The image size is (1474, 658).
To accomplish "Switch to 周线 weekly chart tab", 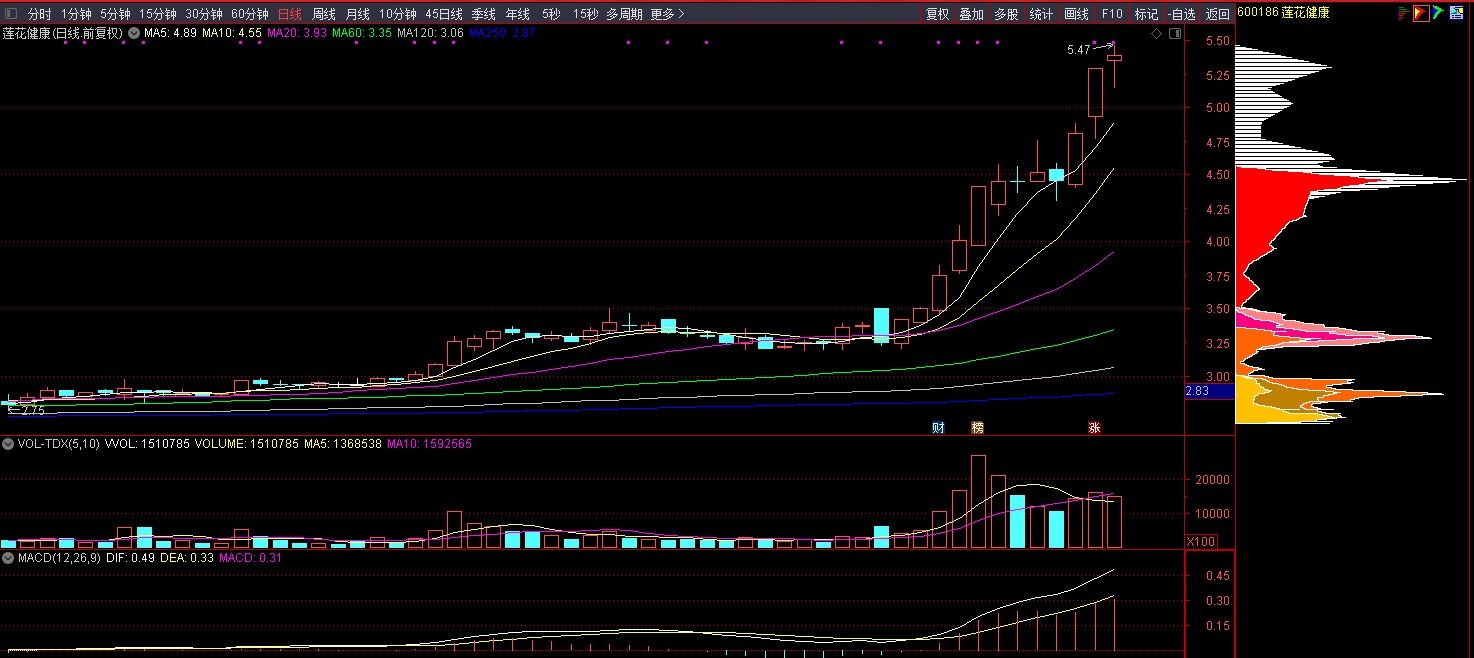I will click(323, 14).
